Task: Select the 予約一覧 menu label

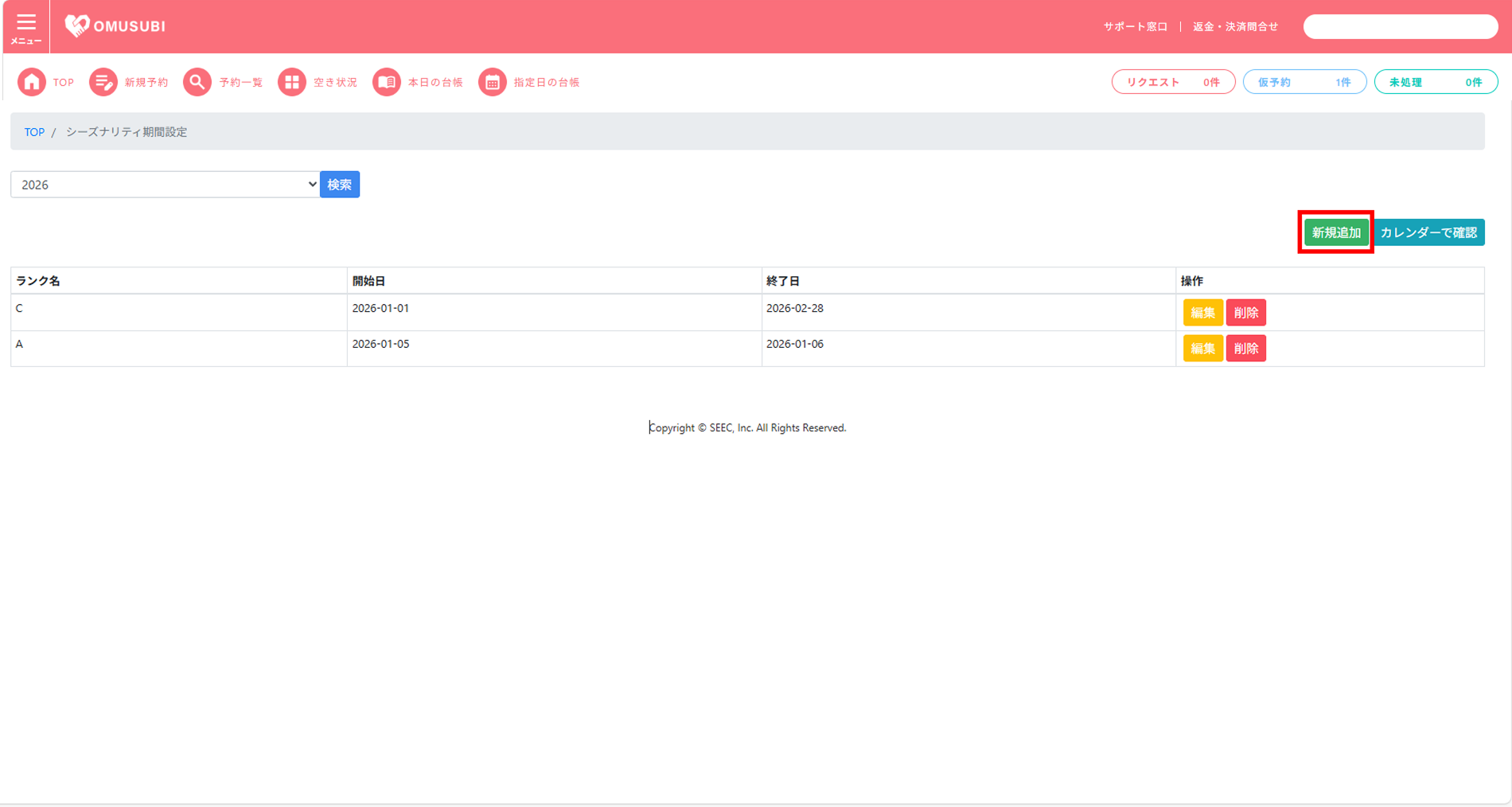Action: pos(241,83)
